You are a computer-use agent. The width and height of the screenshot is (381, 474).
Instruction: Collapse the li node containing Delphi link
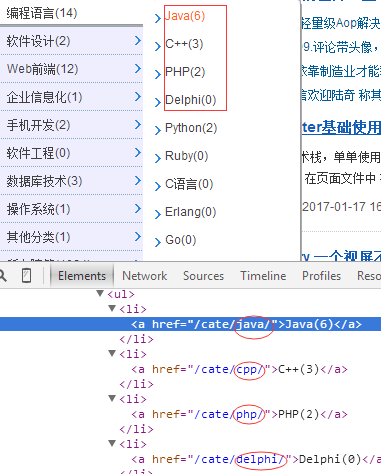click(112, 444)
